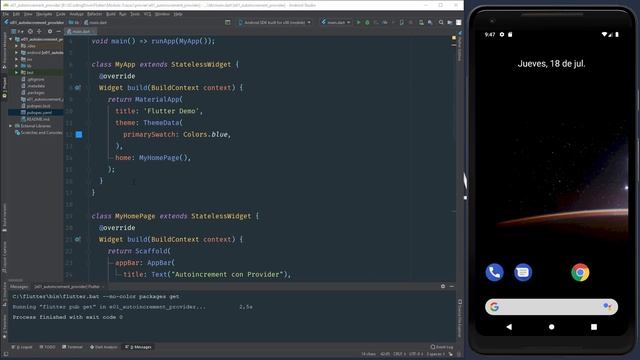Hide the Messages panel minus icon
640x360 pixels.
point(451,287)
